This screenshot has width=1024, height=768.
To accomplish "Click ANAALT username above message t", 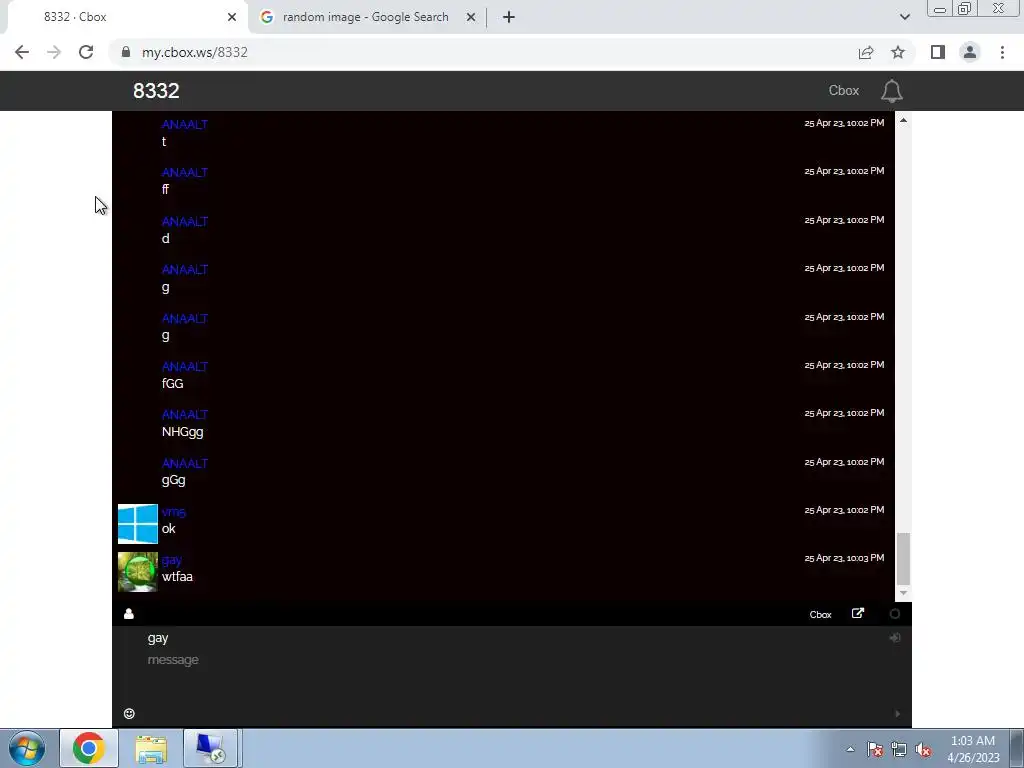I will pyautogui.click(x=185, y=125).
